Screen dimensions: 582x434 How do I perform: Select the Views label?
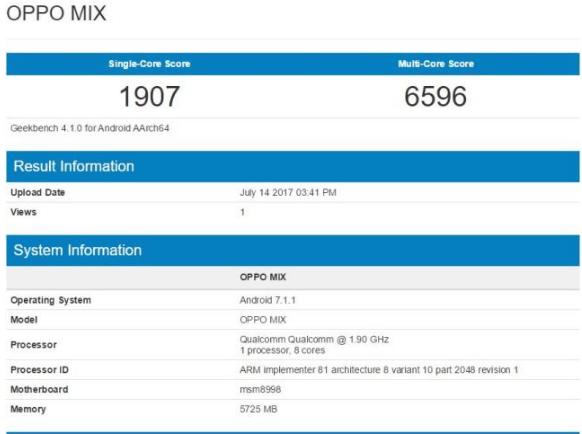[x=23, y=212]
